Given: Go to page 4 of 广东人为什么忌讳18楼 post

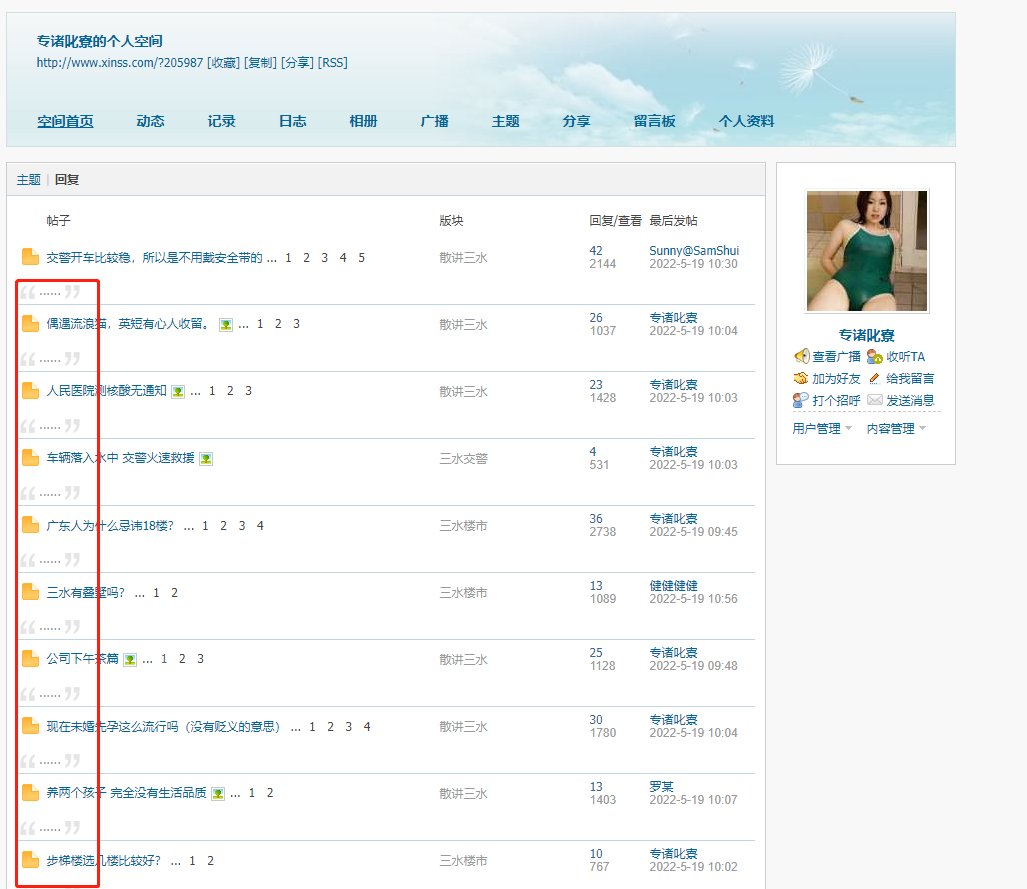Looking at the screenshot, I should 260,525.
